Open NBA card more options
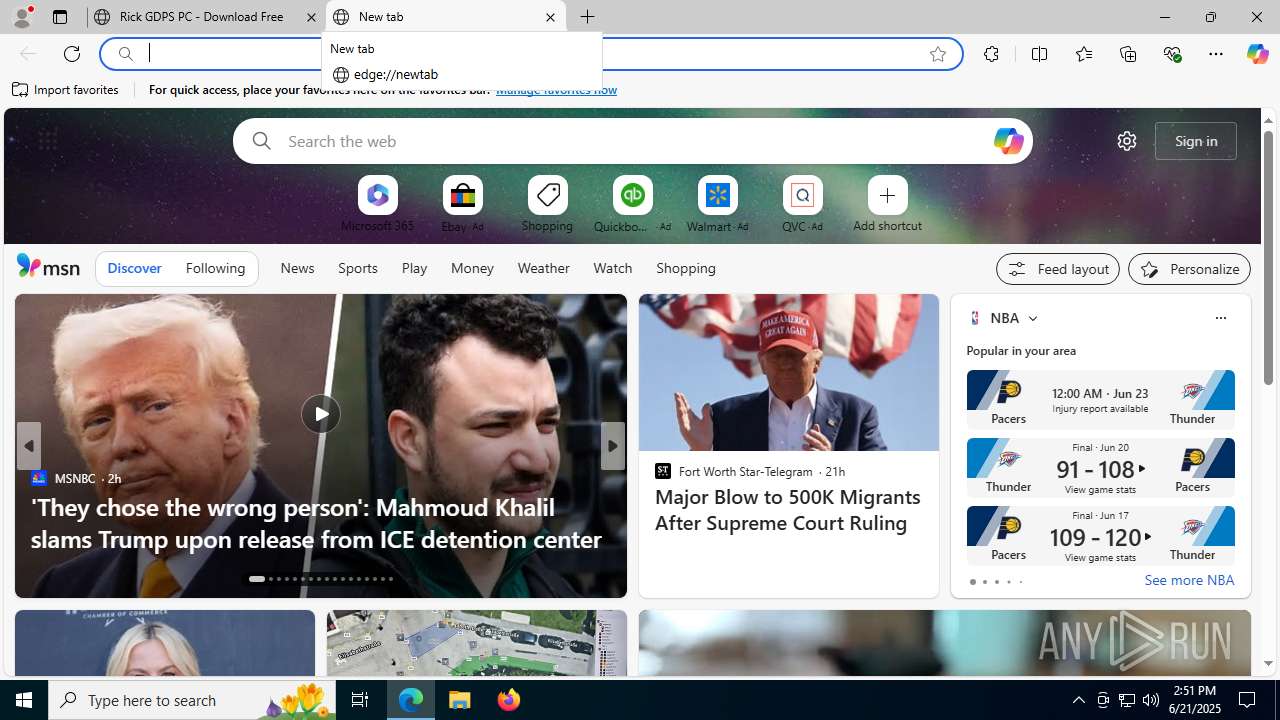The image size is (1280, 720). click(x=1220, y=318)
